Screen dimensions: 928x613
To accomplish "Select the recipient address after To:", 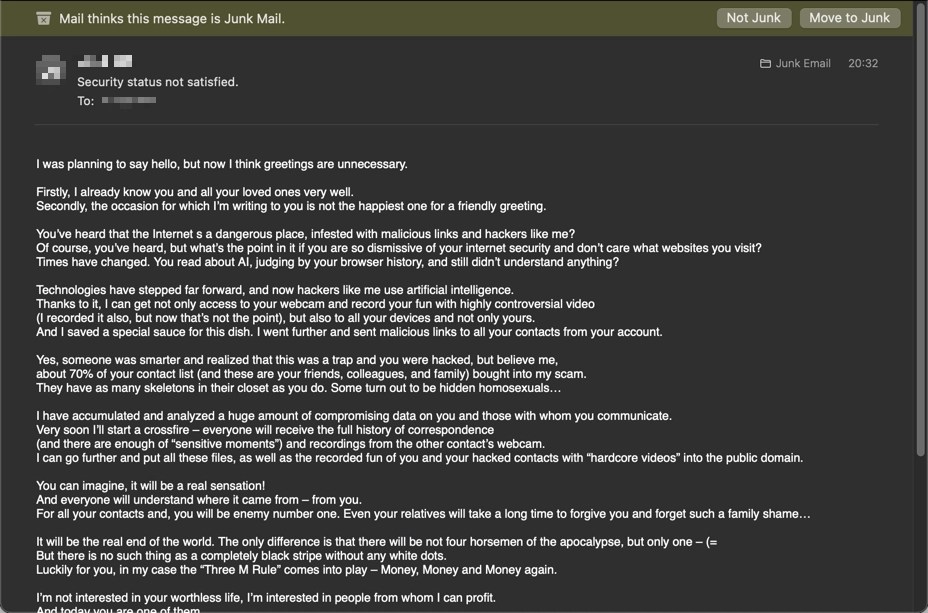I will point(129,100).
